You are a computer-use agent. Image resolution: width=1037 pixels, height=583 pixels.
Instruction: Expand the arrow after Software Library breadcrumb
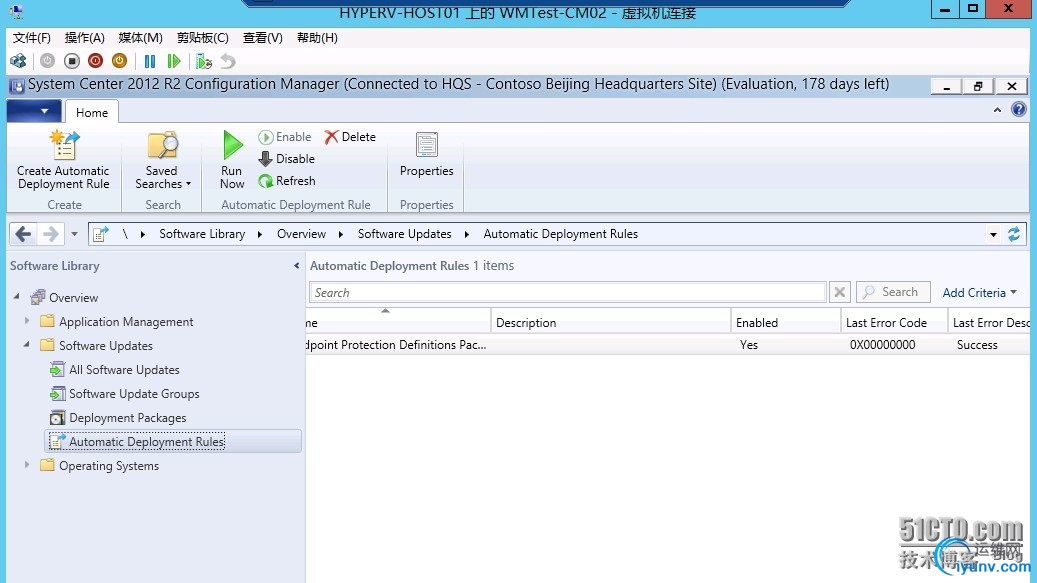pos(260,234)
